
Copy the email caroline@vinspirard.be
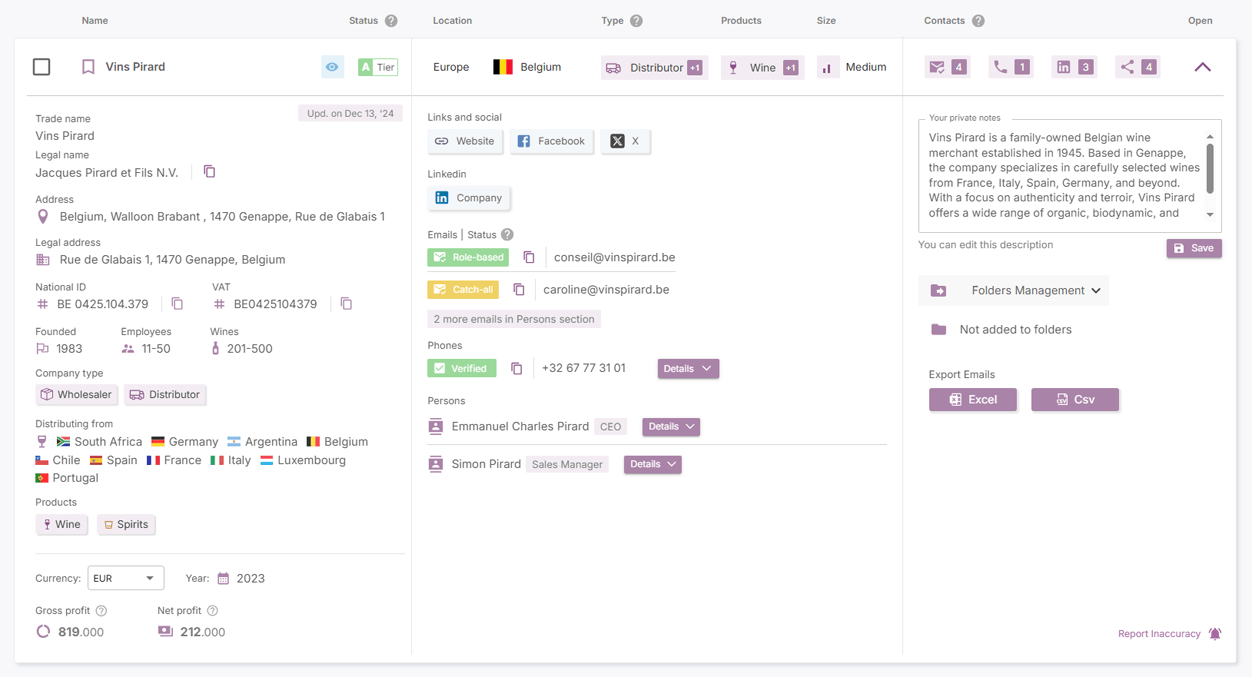coord(519,289)
